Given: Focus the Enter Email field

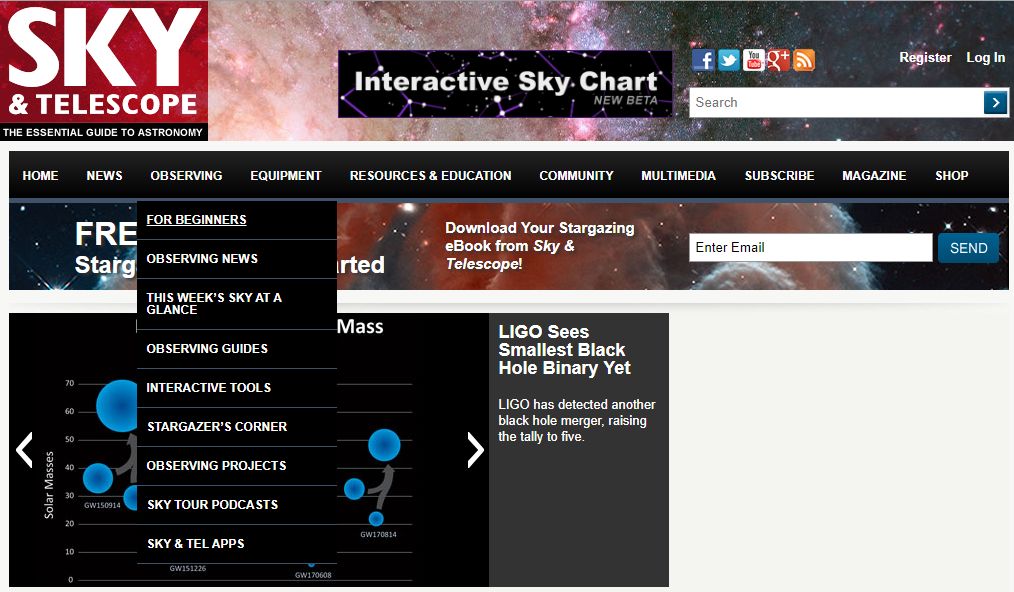Looking at the screenshot, I should [810, 247].
